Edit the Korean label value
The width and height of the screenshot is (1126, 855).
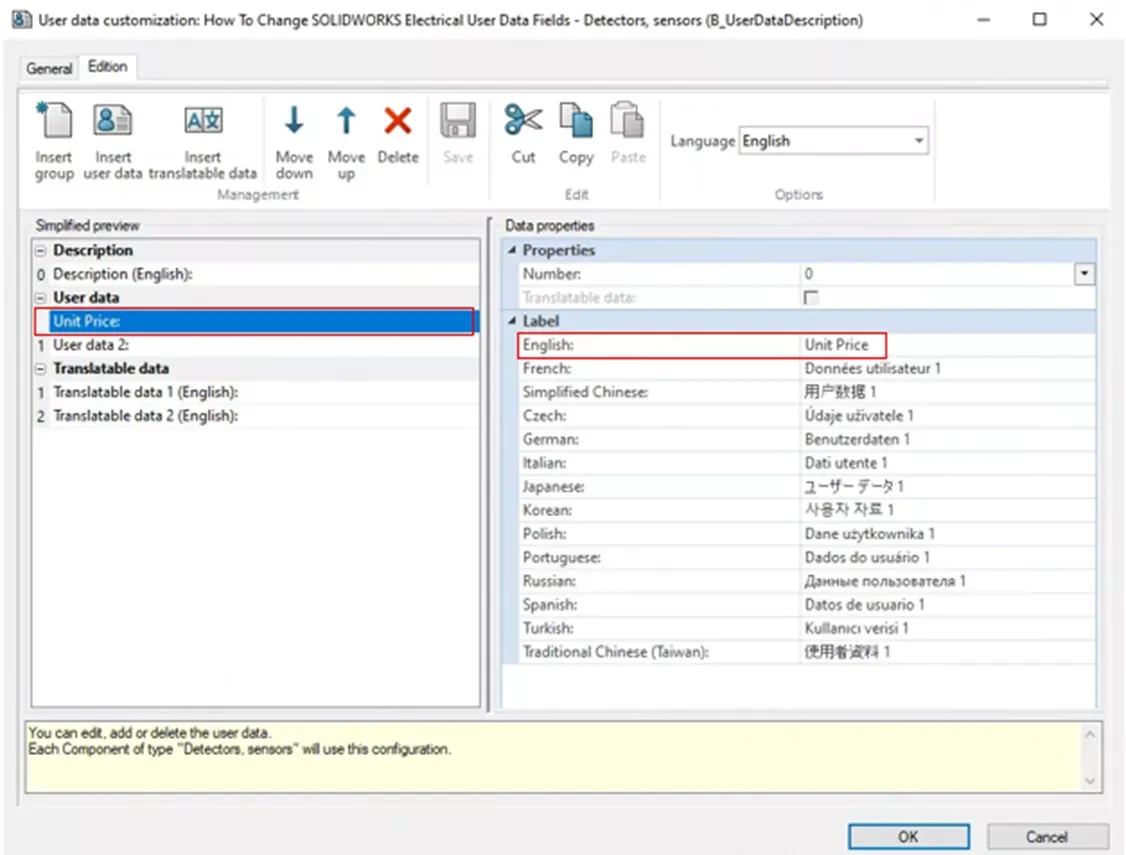pos(946,510)
